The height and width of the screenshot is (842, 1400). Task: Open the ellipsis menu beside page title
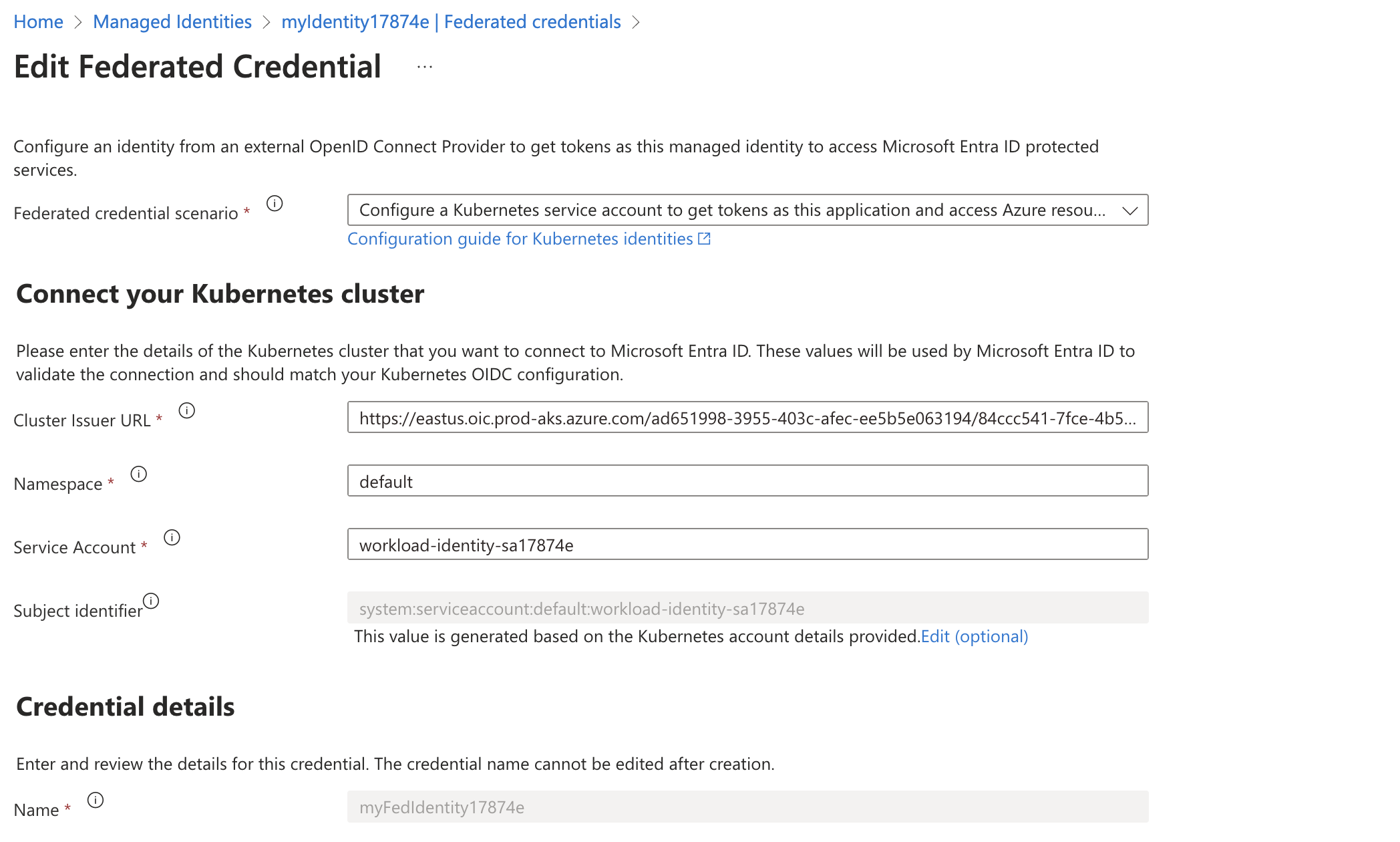[x=425, y=67]
